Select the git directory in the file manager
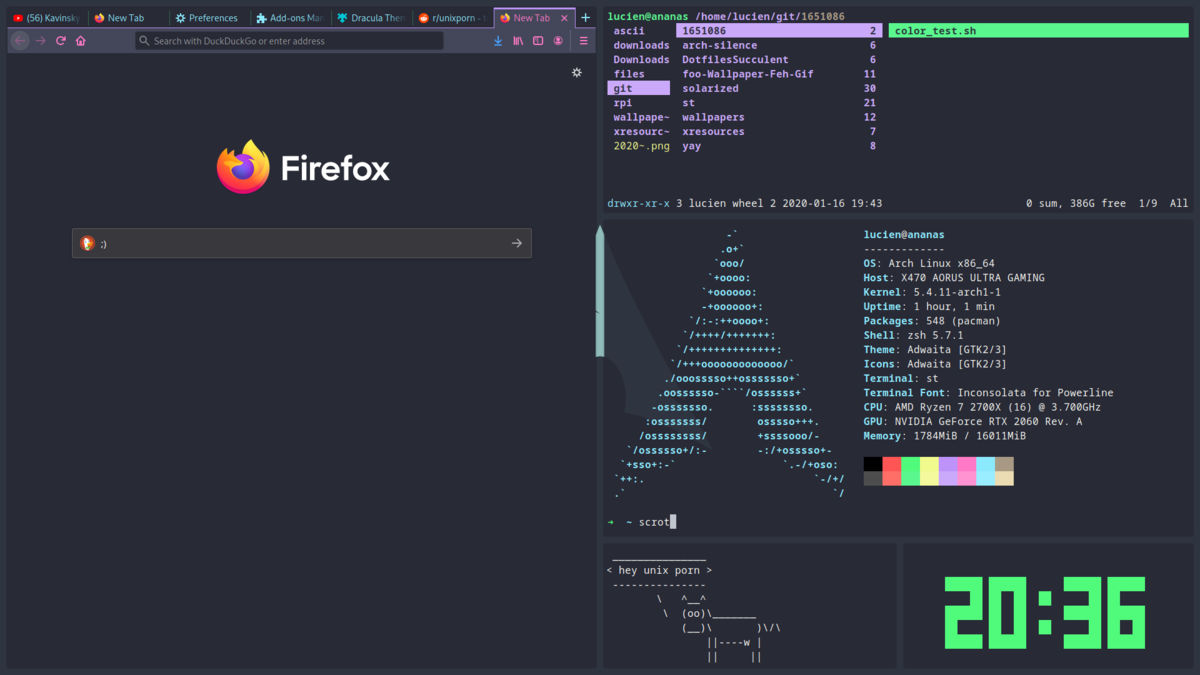Image resolution: width=1200 pixels, height=675 pixels. coord(638,87)
